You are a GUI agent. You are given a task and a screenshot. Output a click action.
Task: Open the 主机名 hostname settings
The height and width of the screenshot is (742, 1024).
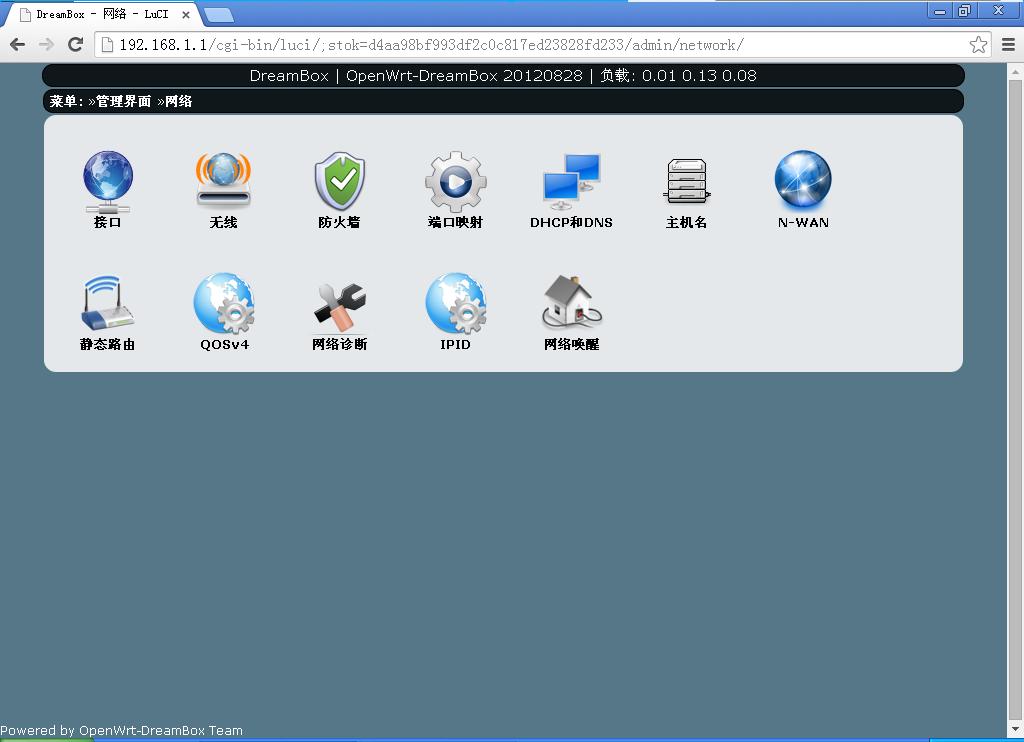(686, 188)
